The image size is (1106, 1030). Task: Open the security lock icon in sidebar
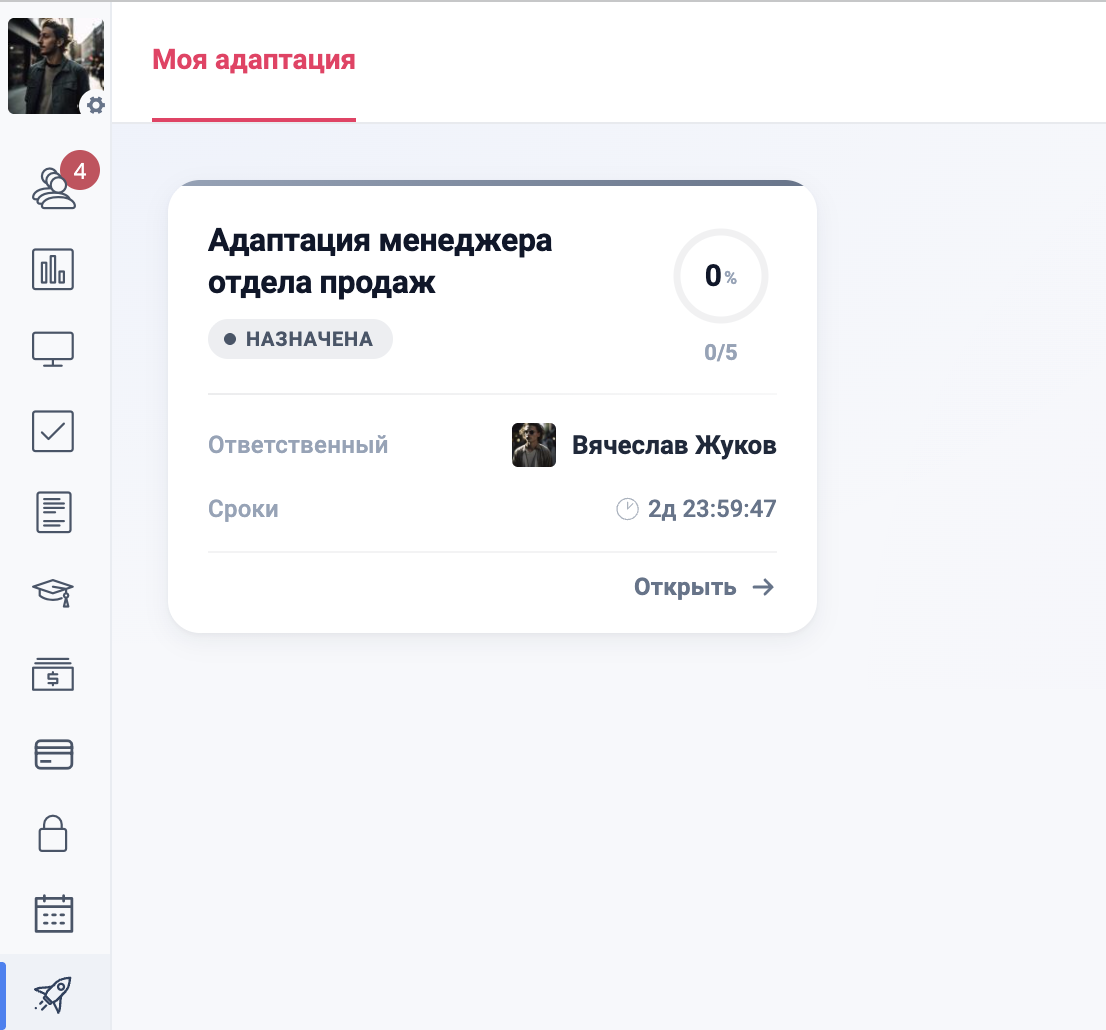[x=55, y=834]
